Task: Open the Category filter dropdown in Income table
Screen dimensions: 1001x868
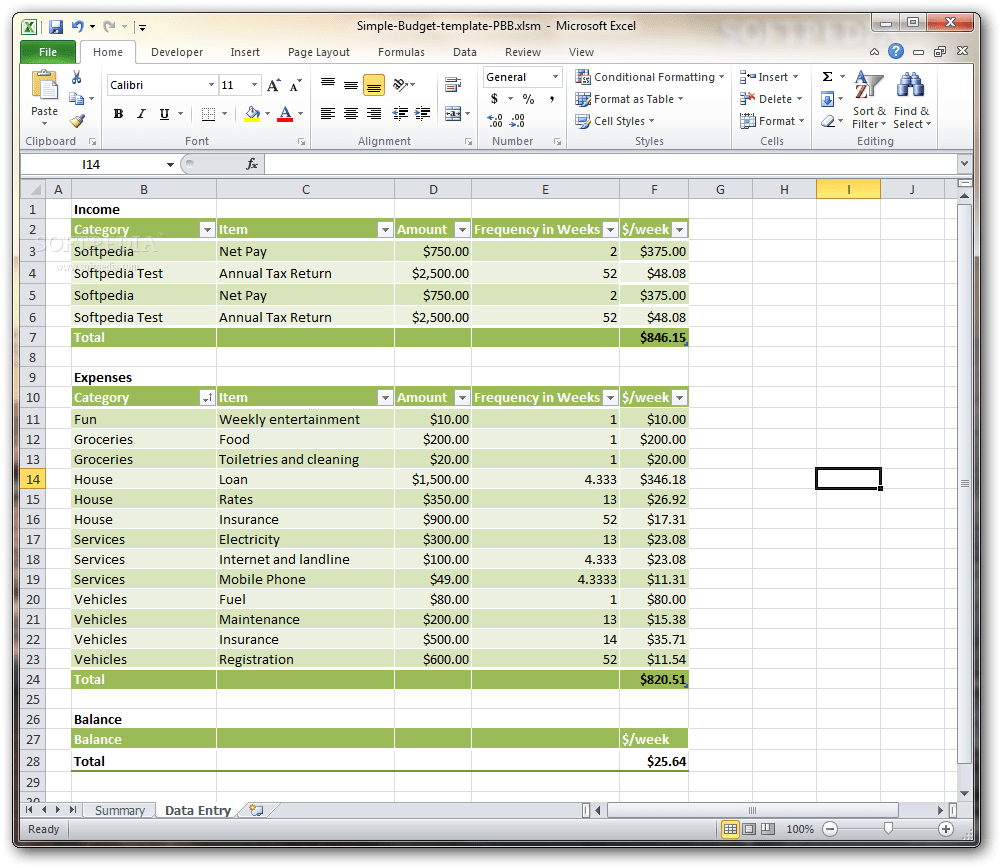Action: [x=206, y=229]
